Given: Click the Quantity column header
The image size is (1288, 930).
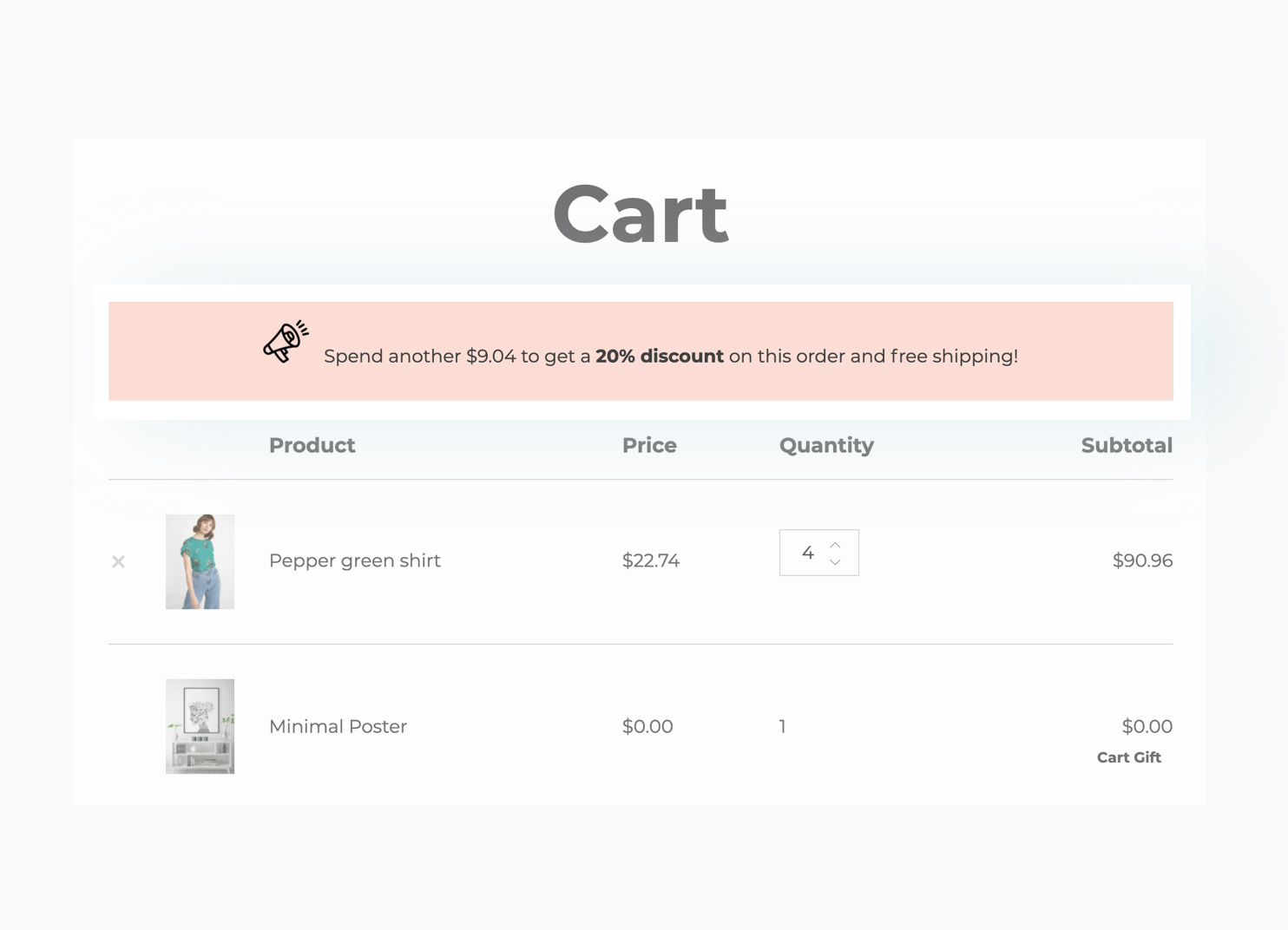Looking at the screenshot, I should 826,445.
